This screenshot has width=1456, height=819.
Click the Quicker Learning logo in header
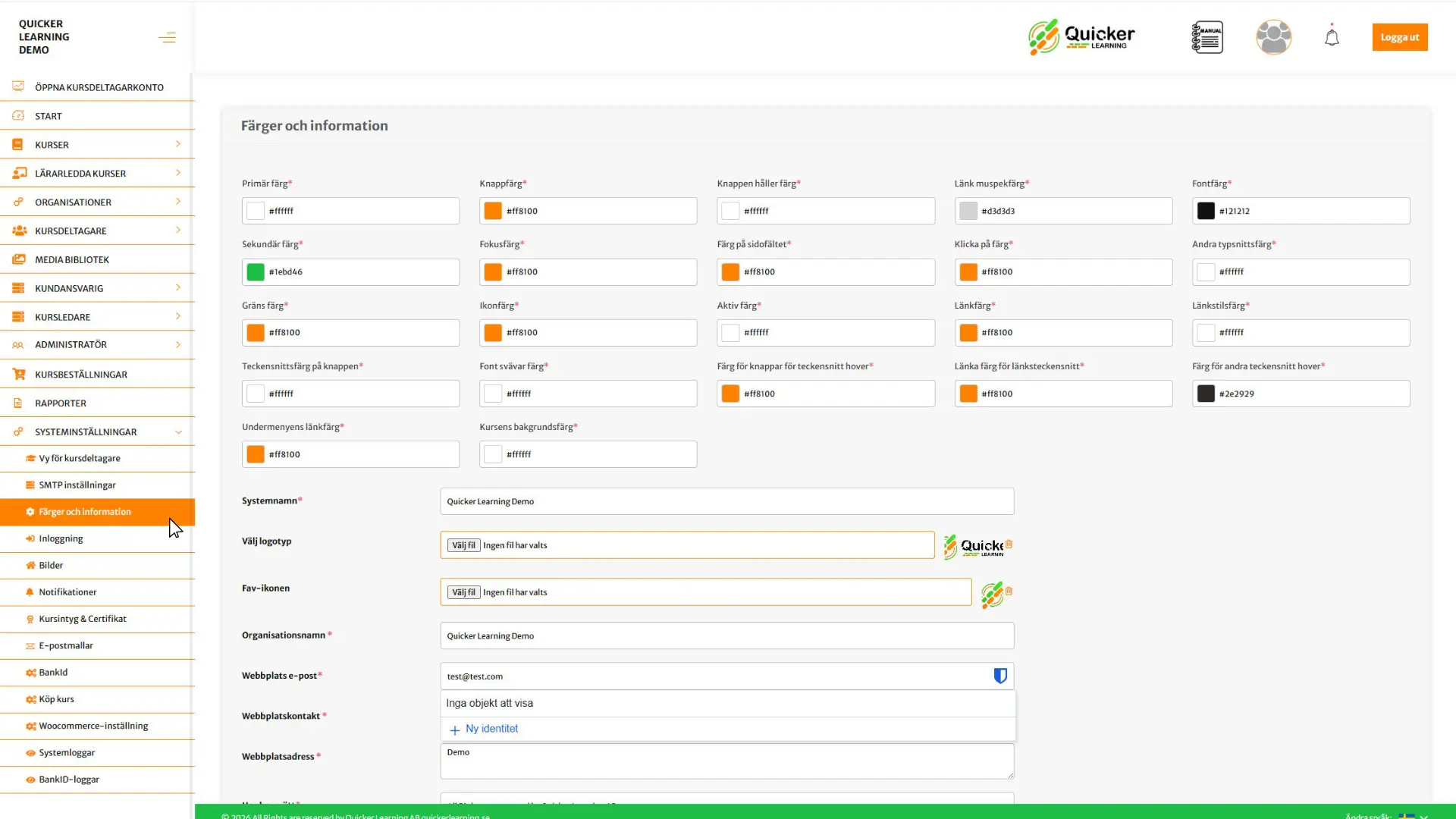point(1081,37)
